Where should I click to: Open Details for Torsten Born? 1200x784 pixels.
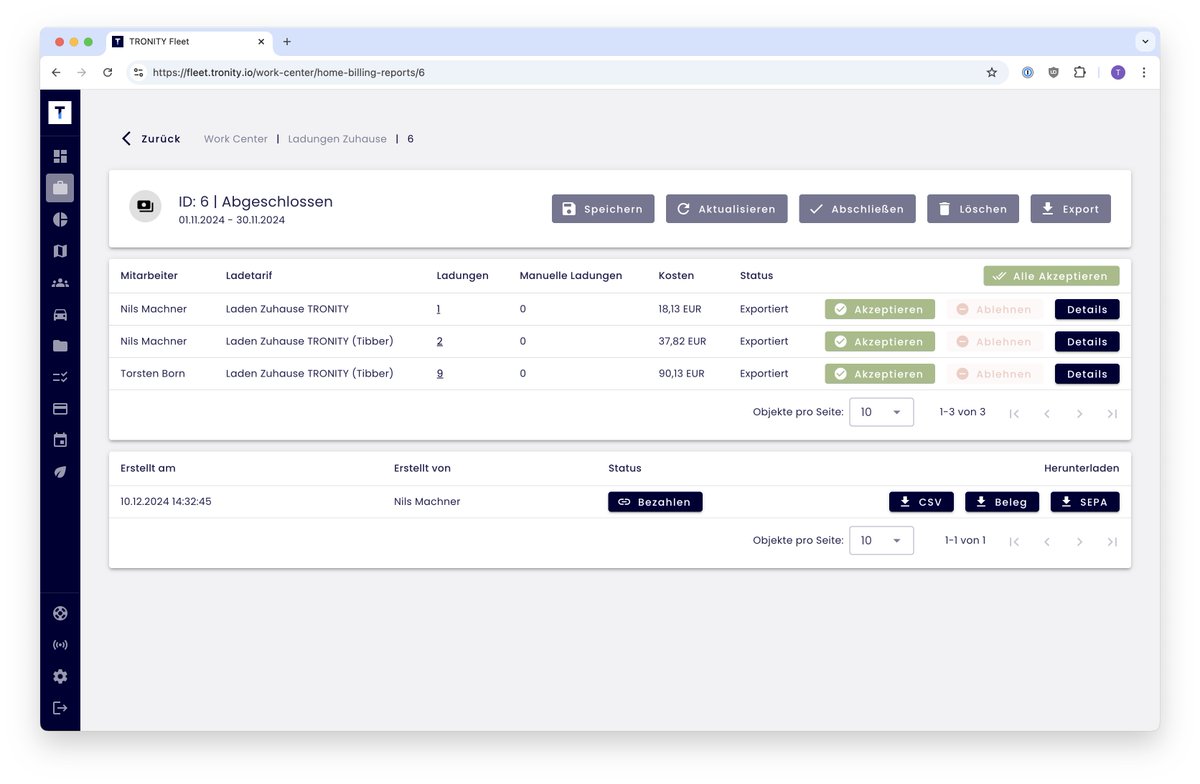pos(1087,374)
